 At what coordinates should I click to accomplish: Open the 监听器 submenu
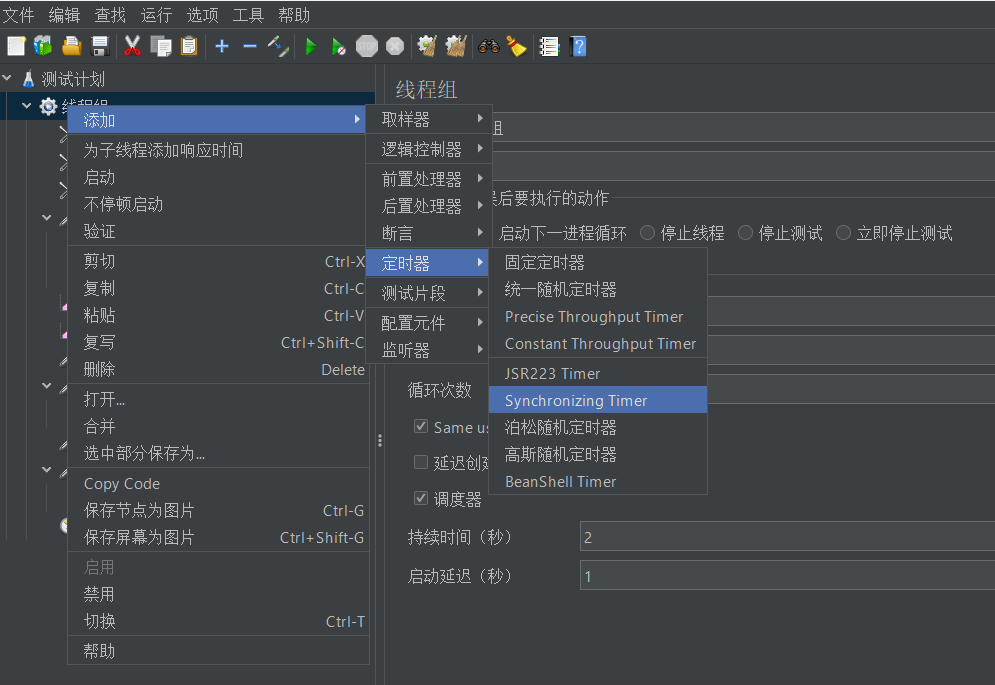point(429,350)
